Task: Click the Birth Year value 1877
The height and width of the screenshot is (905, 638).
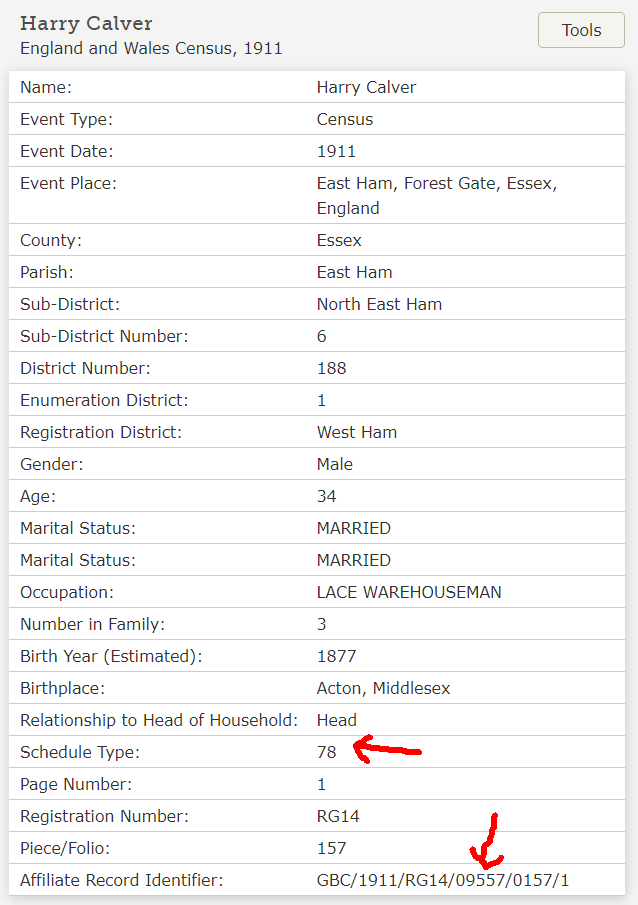Action: 336,656
